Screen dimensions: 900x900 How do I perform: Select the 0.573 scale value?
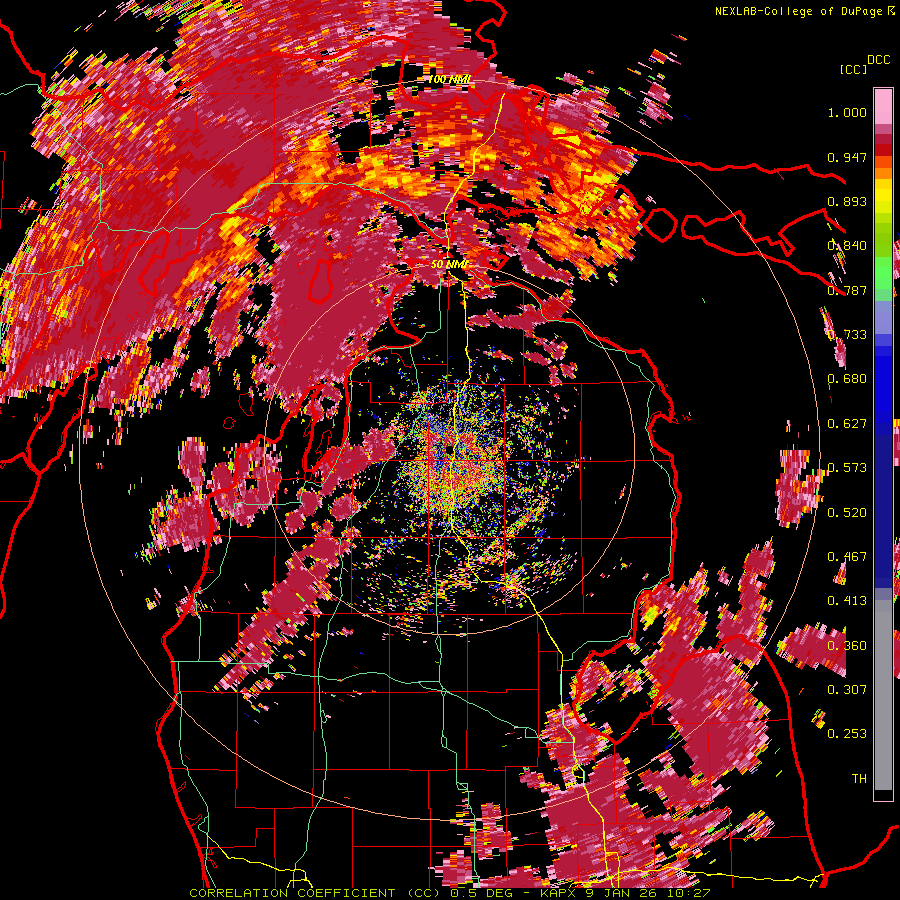847,468
